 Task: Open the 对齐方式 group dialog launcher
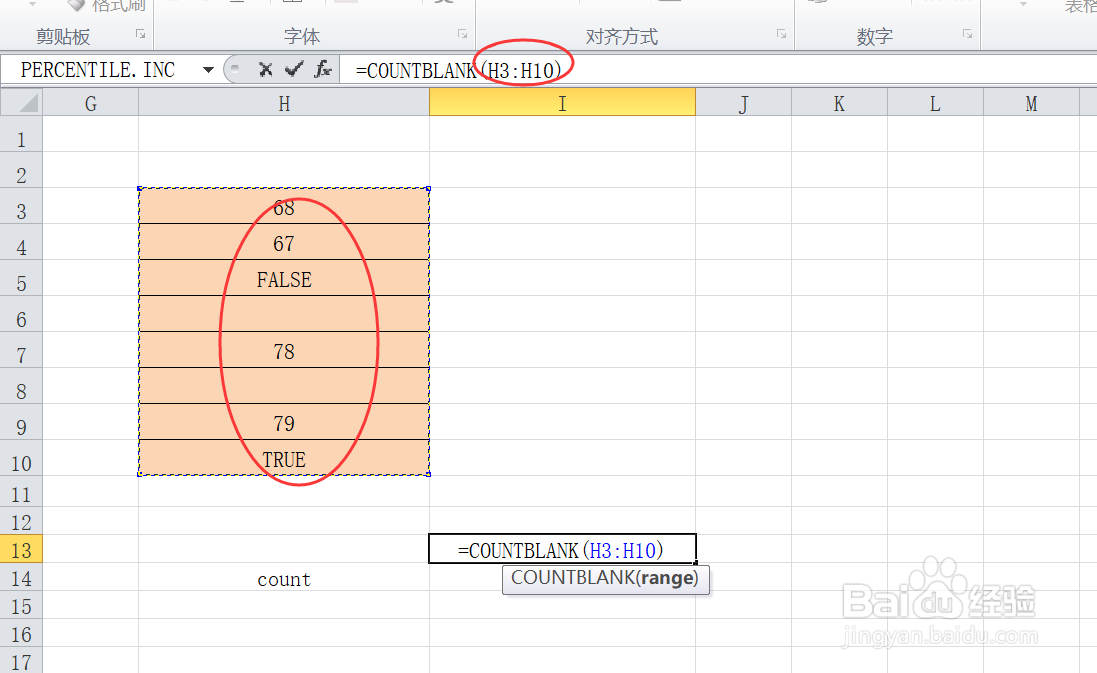780,33
